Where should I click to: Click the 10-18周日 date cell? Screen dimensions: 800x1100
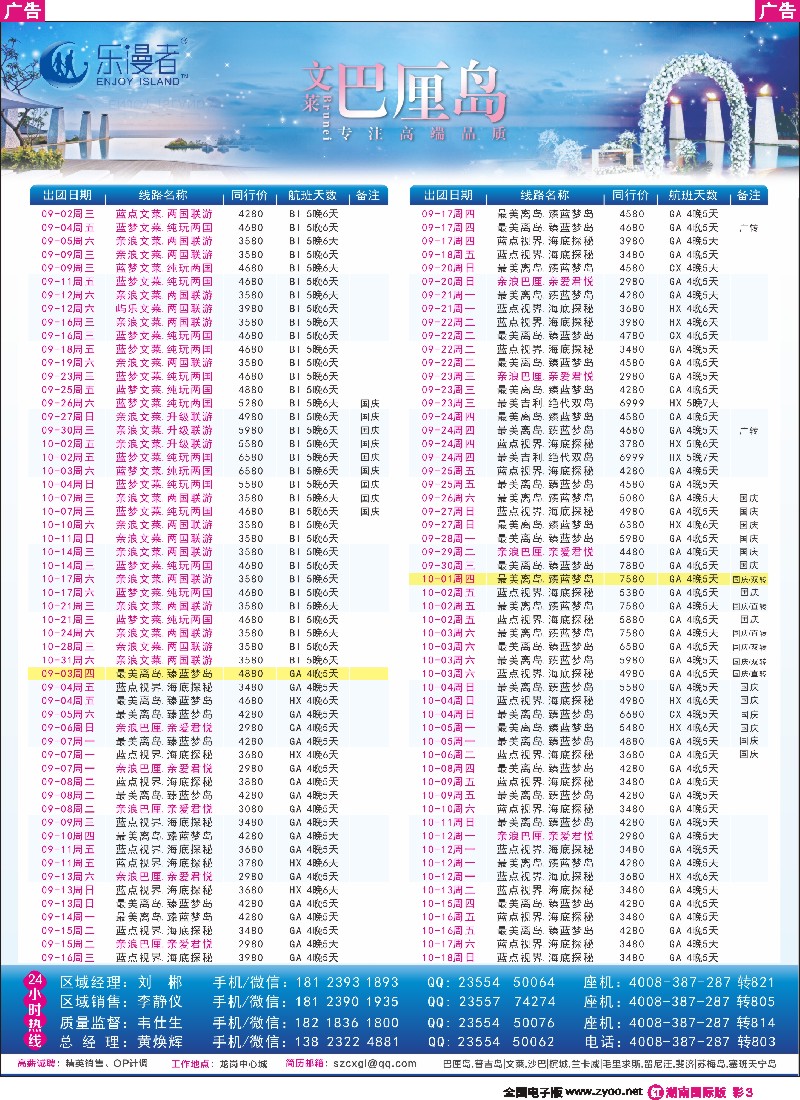[x=448, y=958]
